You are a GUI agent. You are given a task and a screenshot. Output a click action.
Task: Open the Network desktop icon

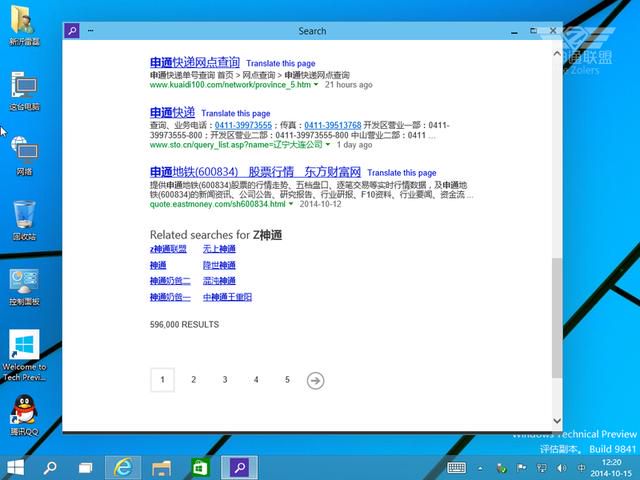point(24,156)
